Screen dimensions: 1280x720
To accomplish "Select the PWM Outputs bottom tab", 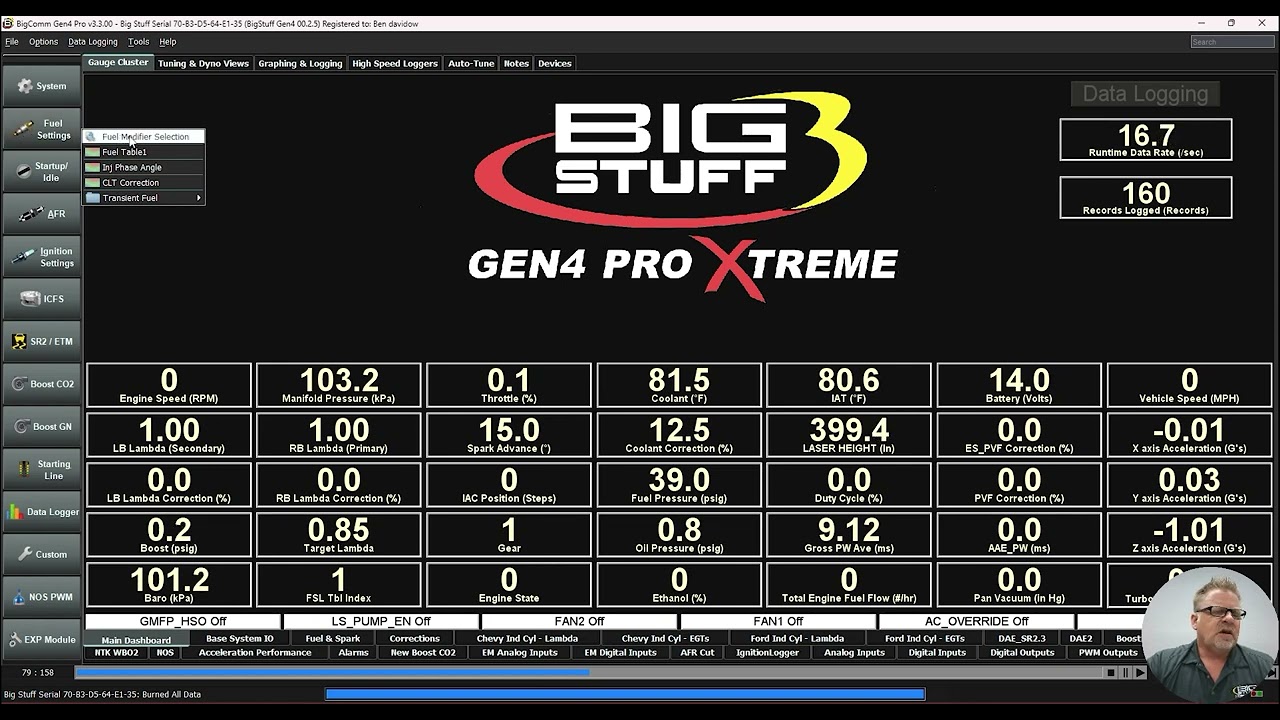I will coord(1108,653).
